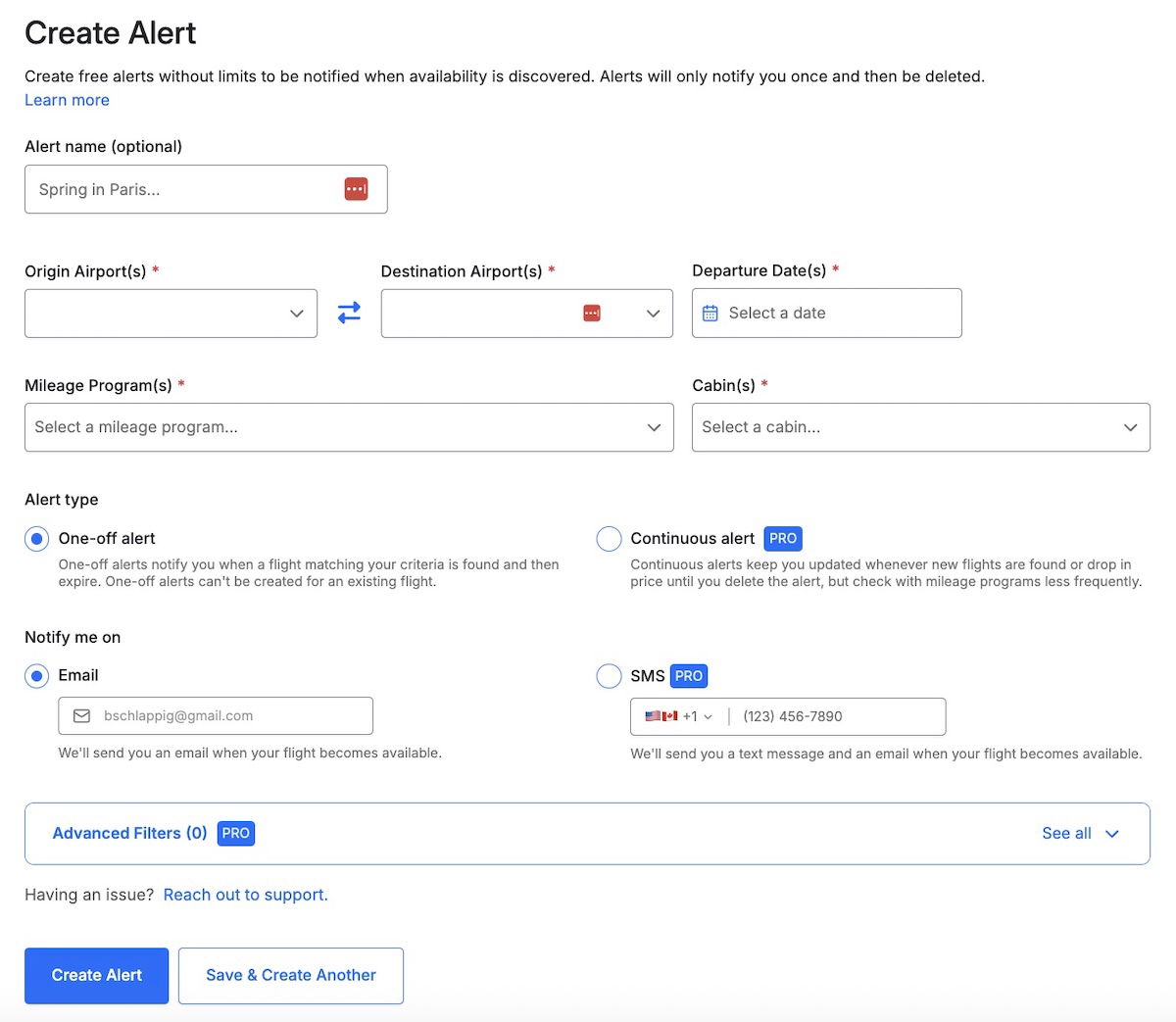Select the One-off alert radio button
Screen dimensions: 1176x1022
tap(37, 539)
